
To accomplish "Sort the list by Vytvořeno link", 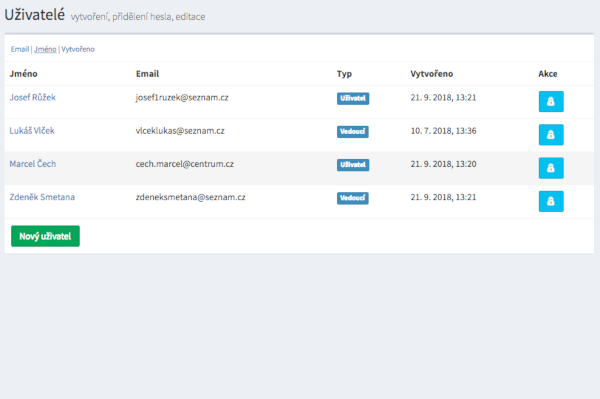I will pos(78,49).
